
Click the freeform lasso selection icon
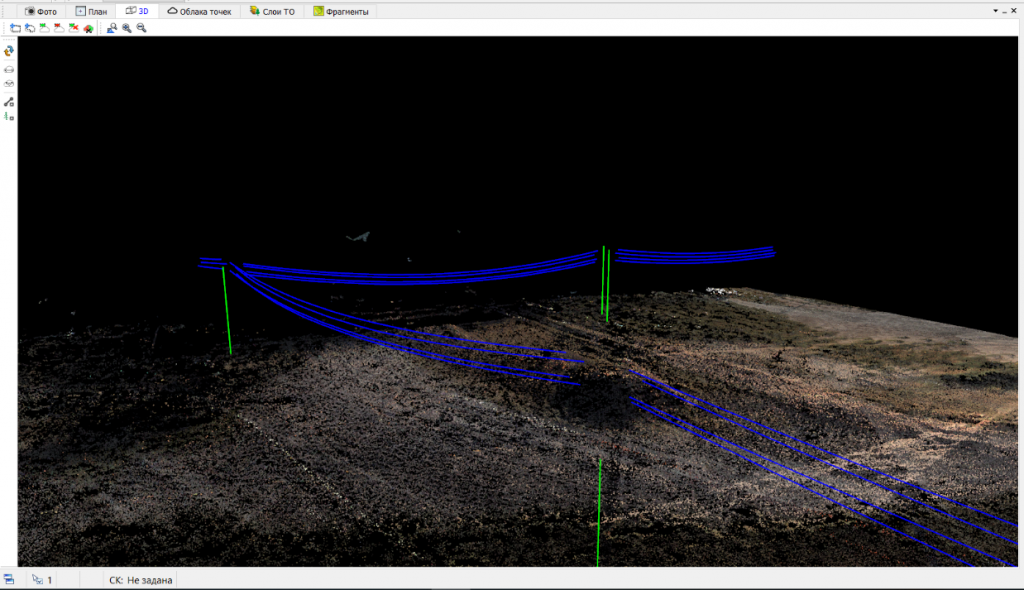(x=30, y=28)
